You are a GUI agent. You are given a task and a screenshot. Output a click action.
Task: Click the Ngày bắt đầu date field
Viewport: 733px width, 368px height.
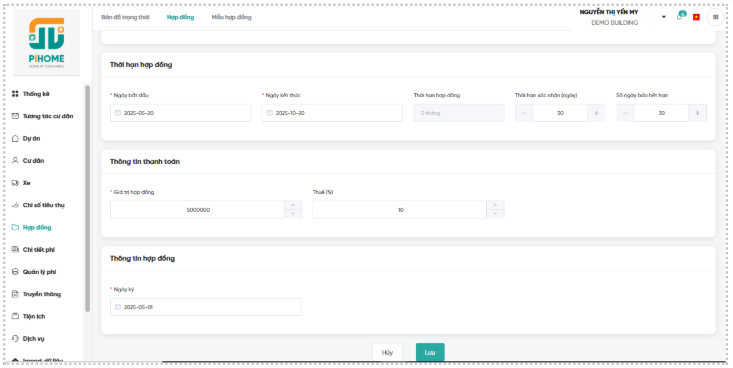coord(180,113)
